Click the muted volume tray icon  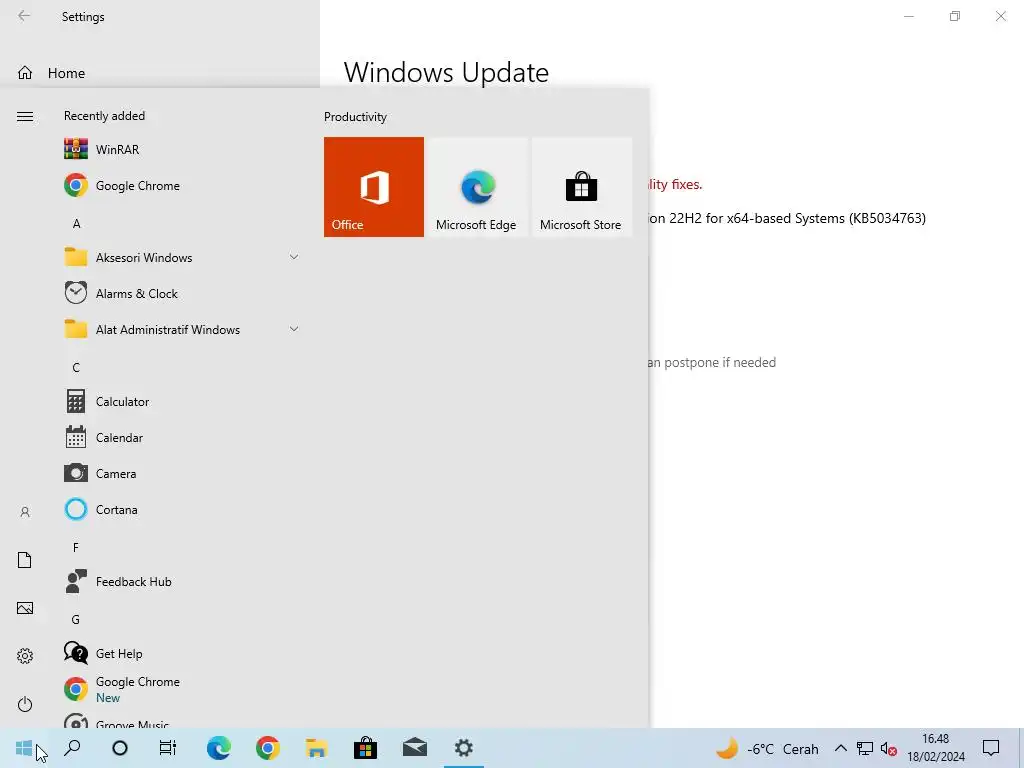click(x=888, y=748)
